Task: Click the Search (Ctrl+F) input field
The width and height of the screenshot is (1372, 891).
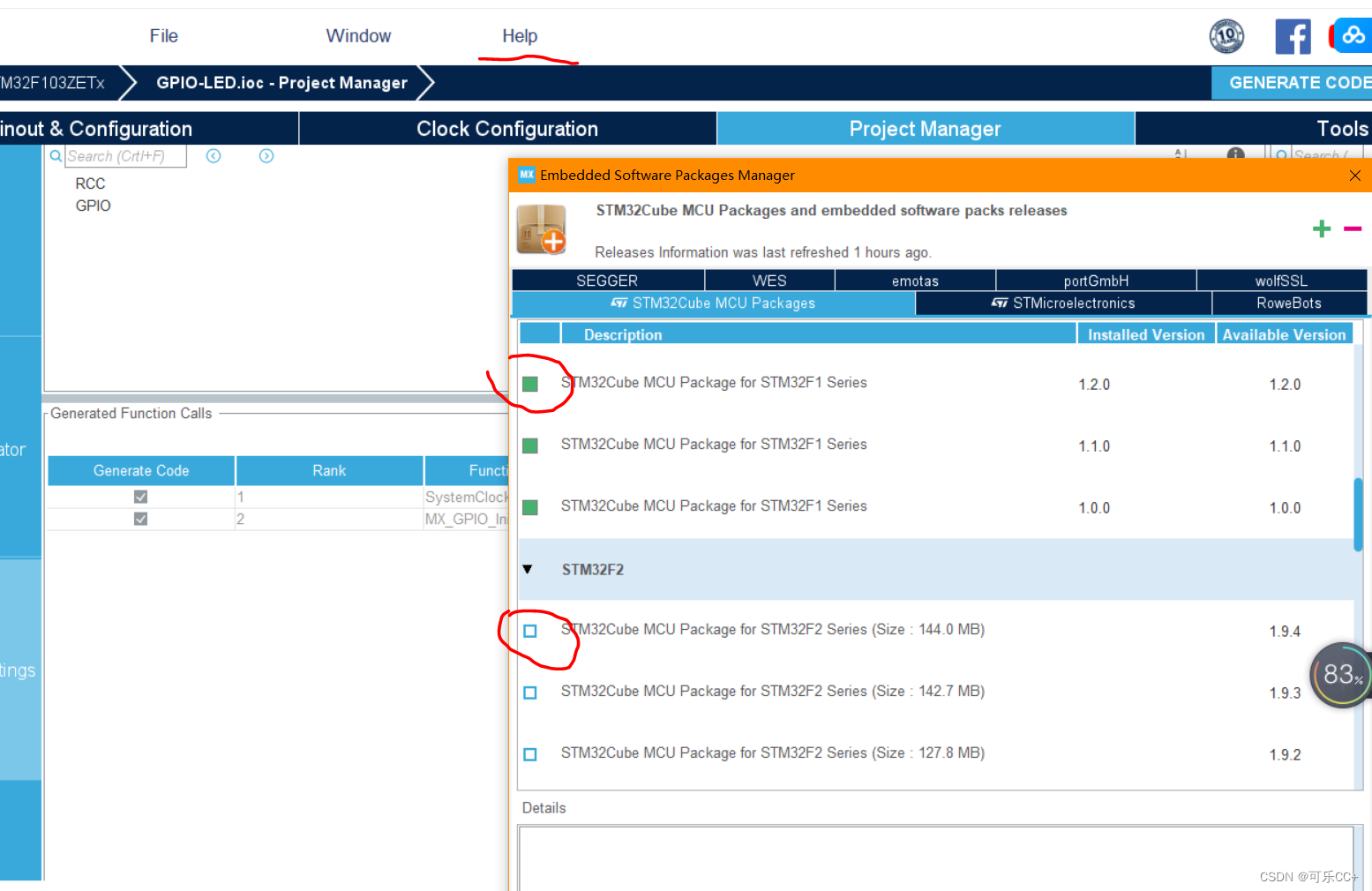Action: pyautogui.click(x=125, y=156)
